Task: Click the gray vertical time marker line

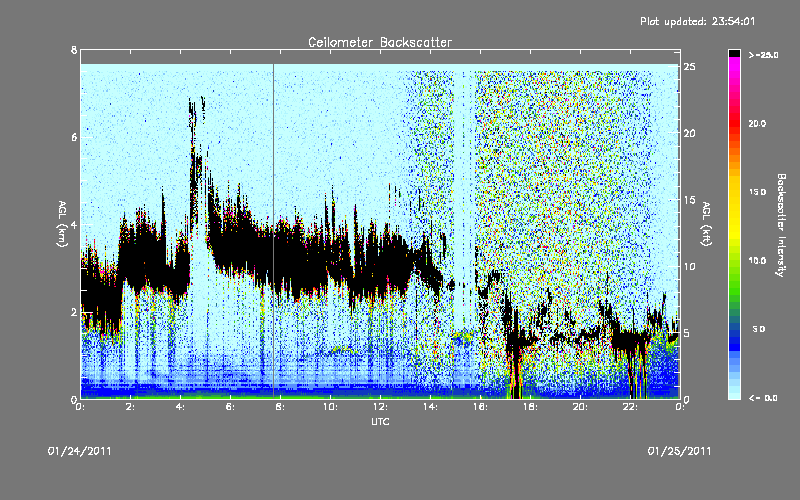Action: (273, 231)
